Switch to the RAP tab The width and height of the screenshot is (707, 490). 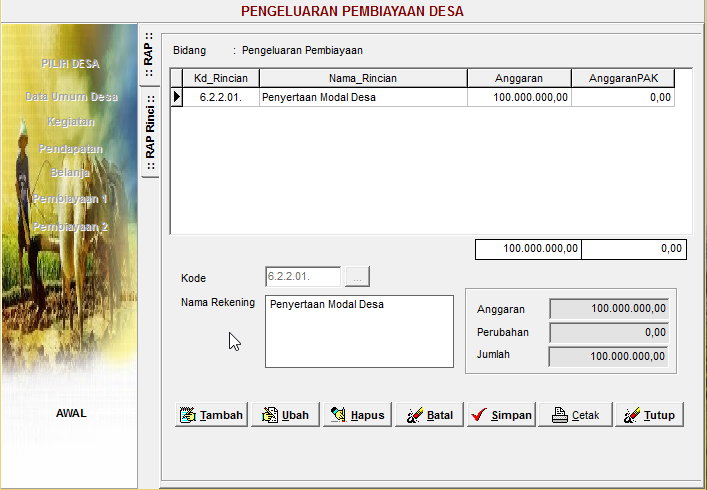coord(150,50)
